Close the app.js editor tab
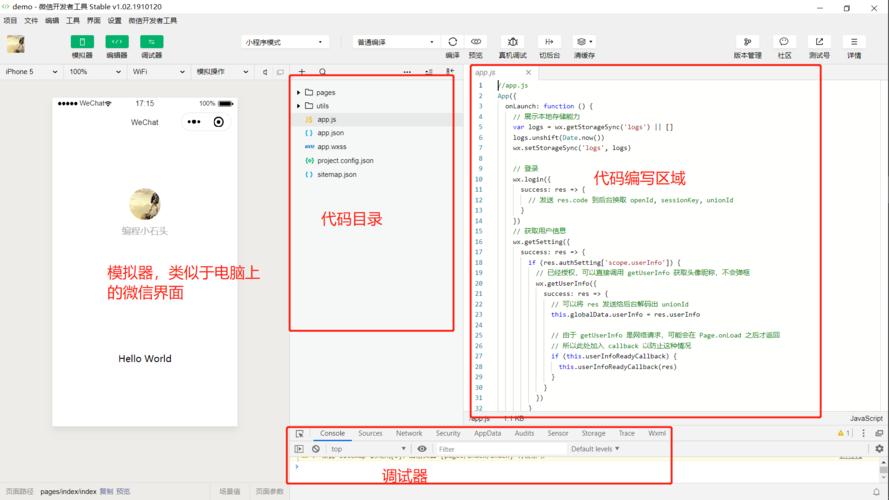889x500 pixels. click(x=528, y=73)
